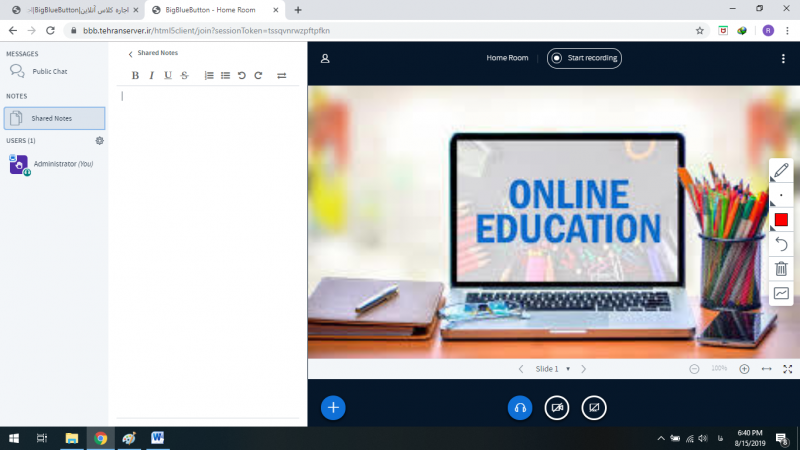Image resolution: width=800 pixels, height=450 pixels.
Task: Select Shared Notes in the sidebar
Action: coord(54,118)
